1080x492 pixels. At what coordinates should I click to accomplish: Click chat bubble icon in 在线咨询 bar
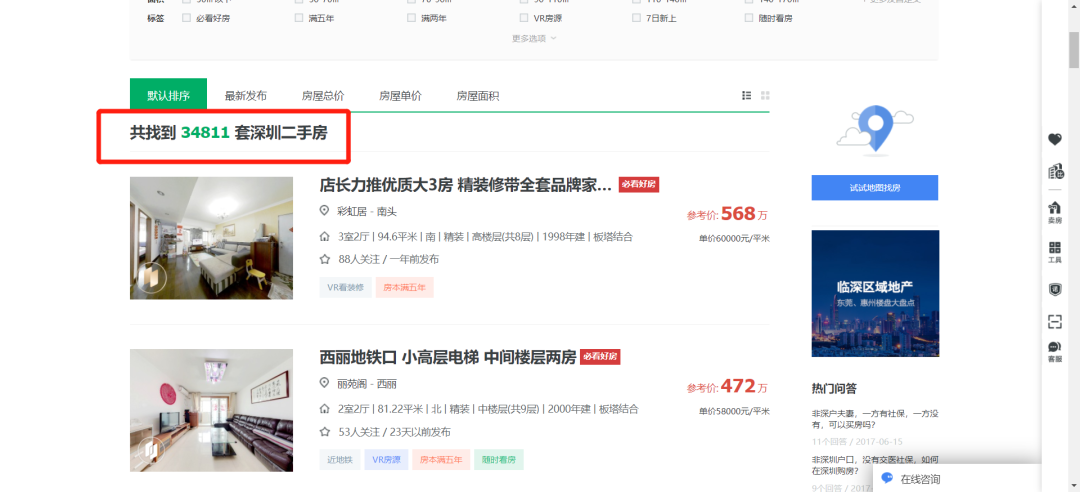click(x=888, y=478)
